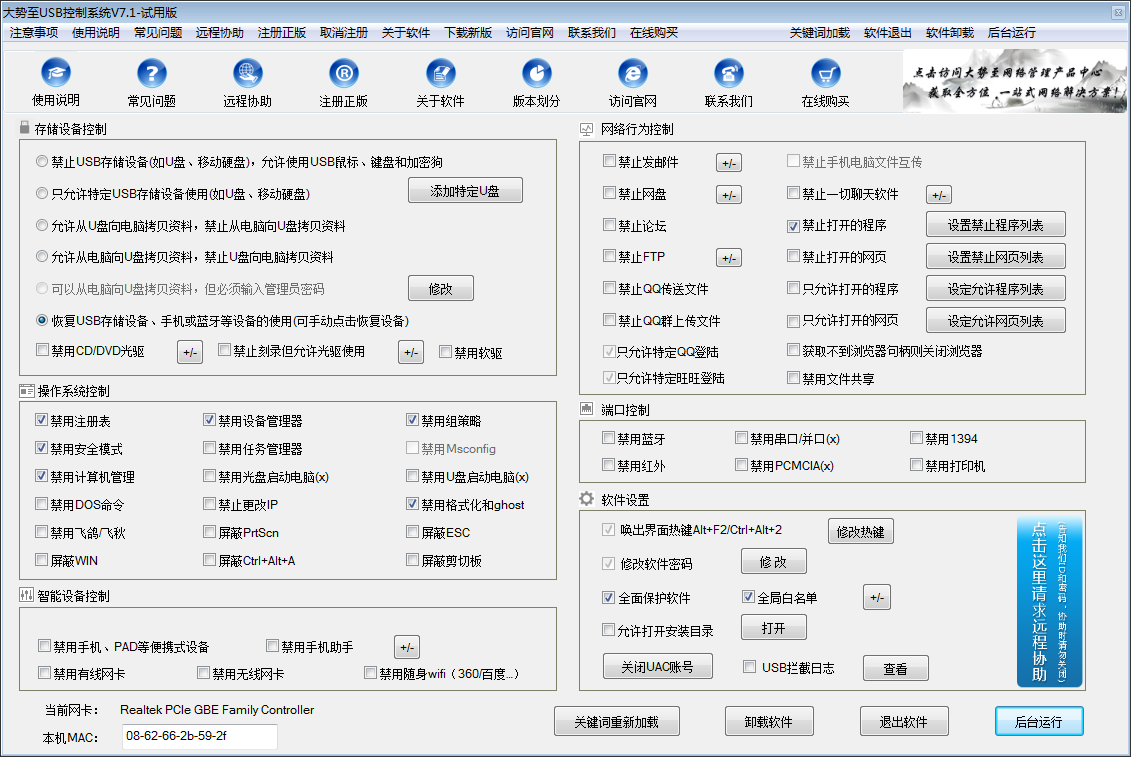Open the 常见问题 question mark icon
Image resolution: width=1131 pixels, height=757 pixels.
(151, 74)
